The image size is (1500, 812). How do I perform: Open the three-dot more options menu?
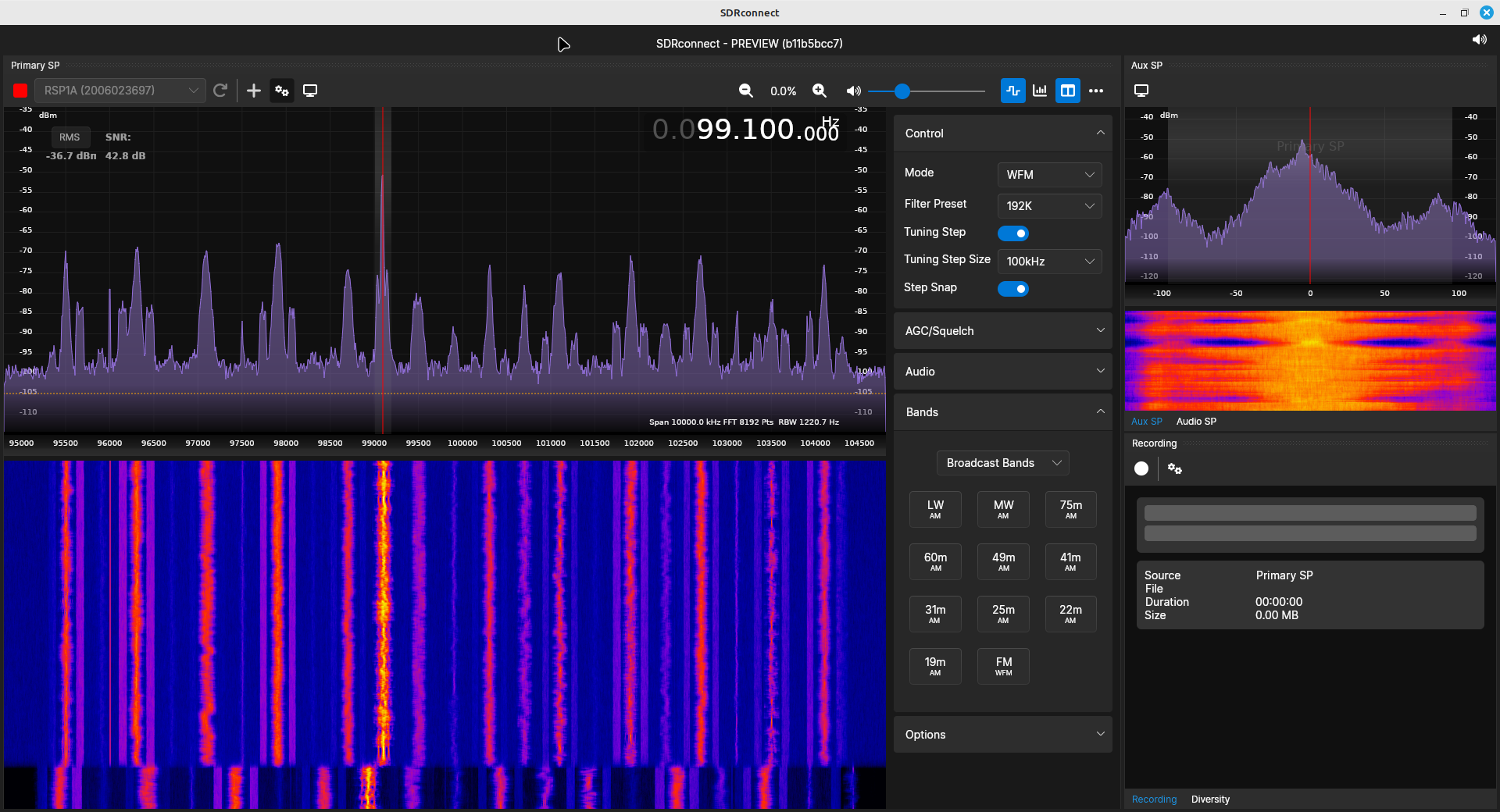click(1096, 91)
